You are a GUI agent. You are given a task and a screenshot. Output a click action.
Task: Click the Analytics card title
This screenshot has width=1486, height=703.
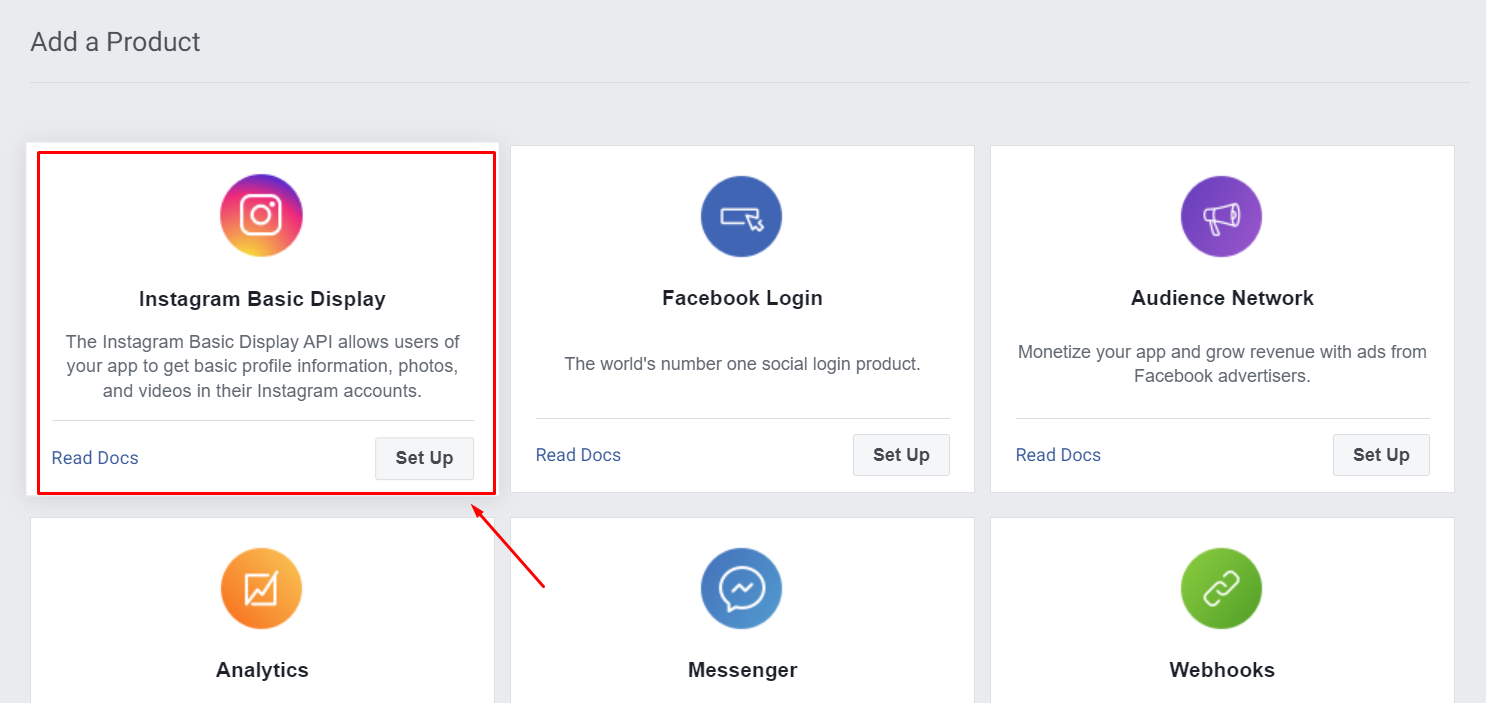262,670
